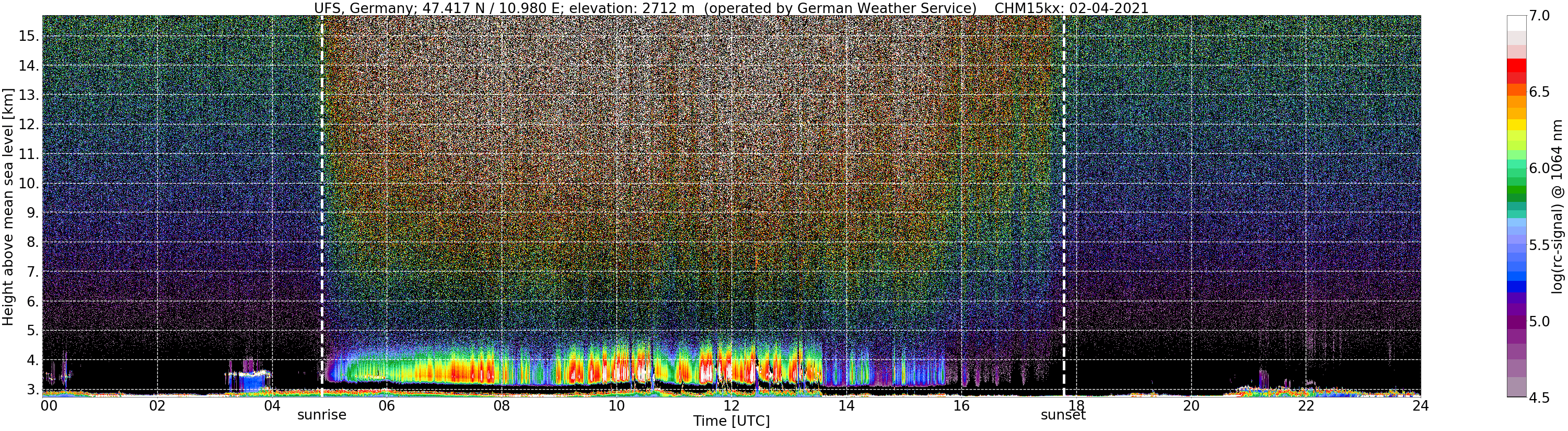Click the "Time [UTC]" axis label

tap(731, 421)
